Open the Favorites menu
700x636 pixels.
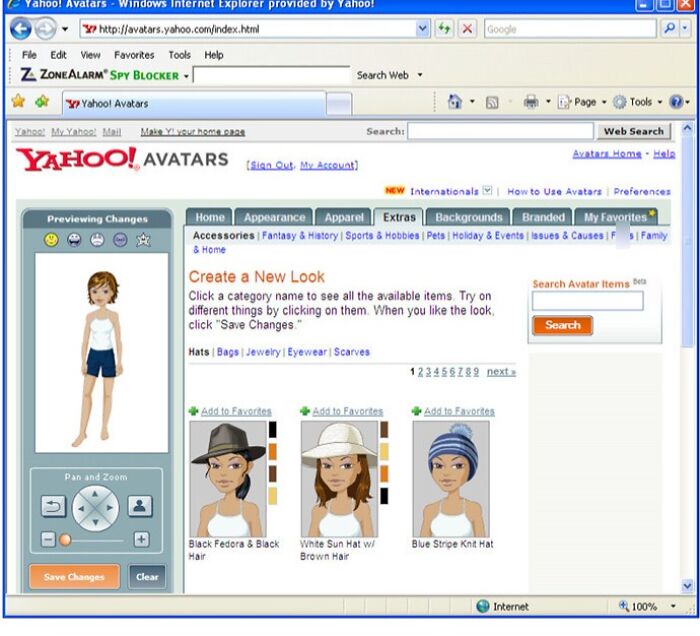pyautogui.click(x=134, y=55)
